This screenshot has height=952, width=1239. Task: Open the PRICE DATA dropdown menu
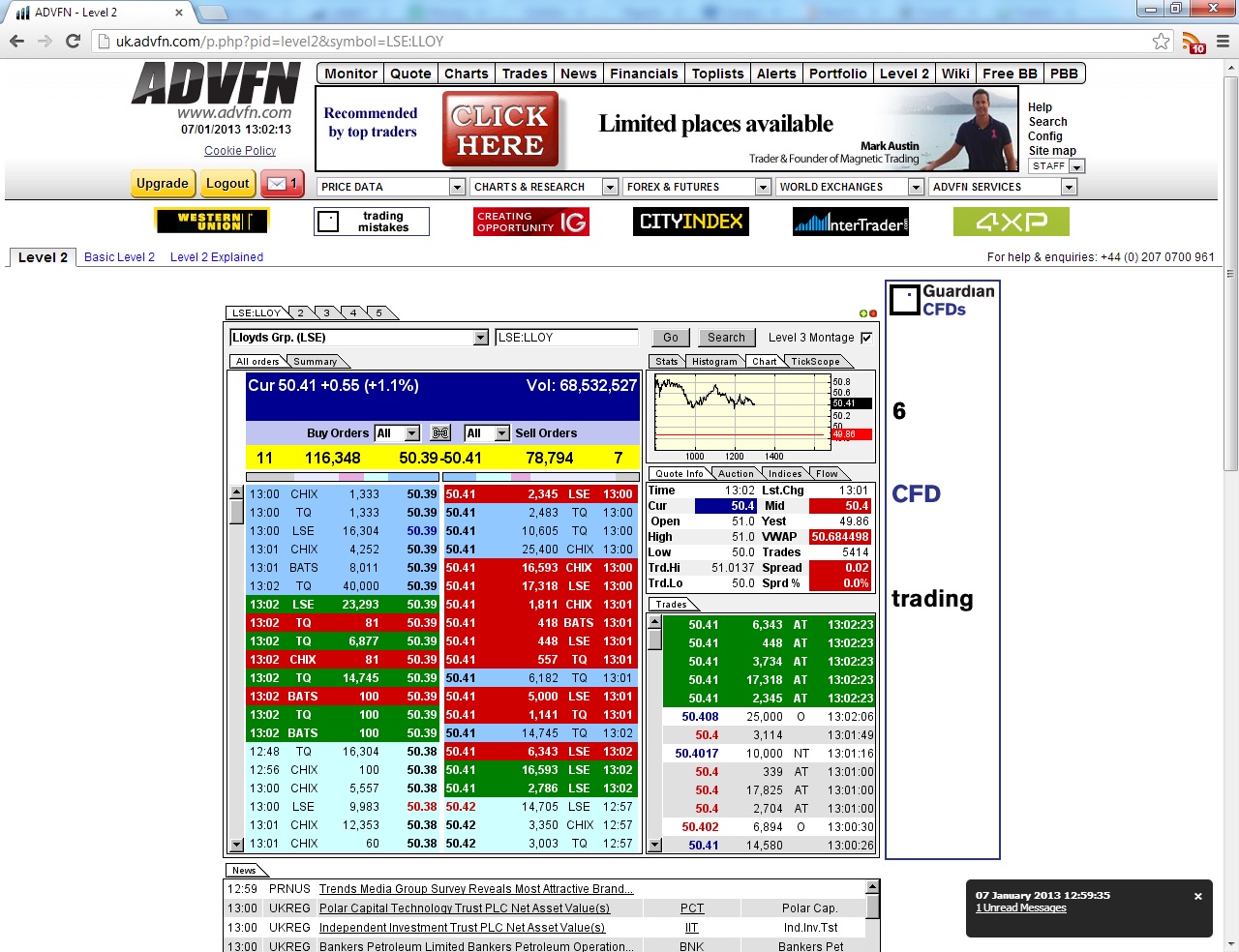[457, 187]
